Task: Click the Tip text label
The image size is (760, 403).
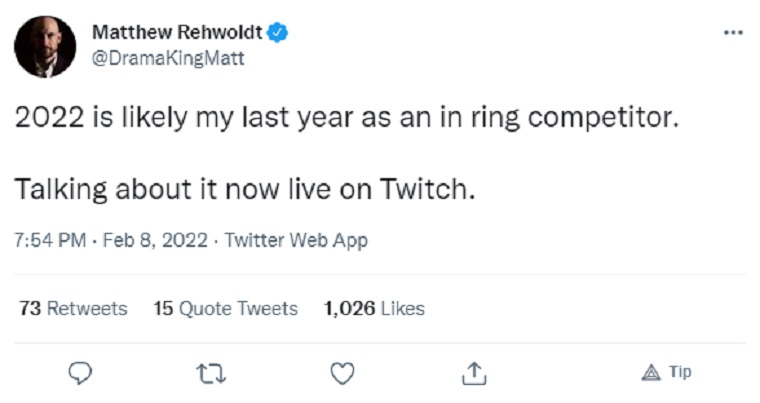Action: click(680, 372)
